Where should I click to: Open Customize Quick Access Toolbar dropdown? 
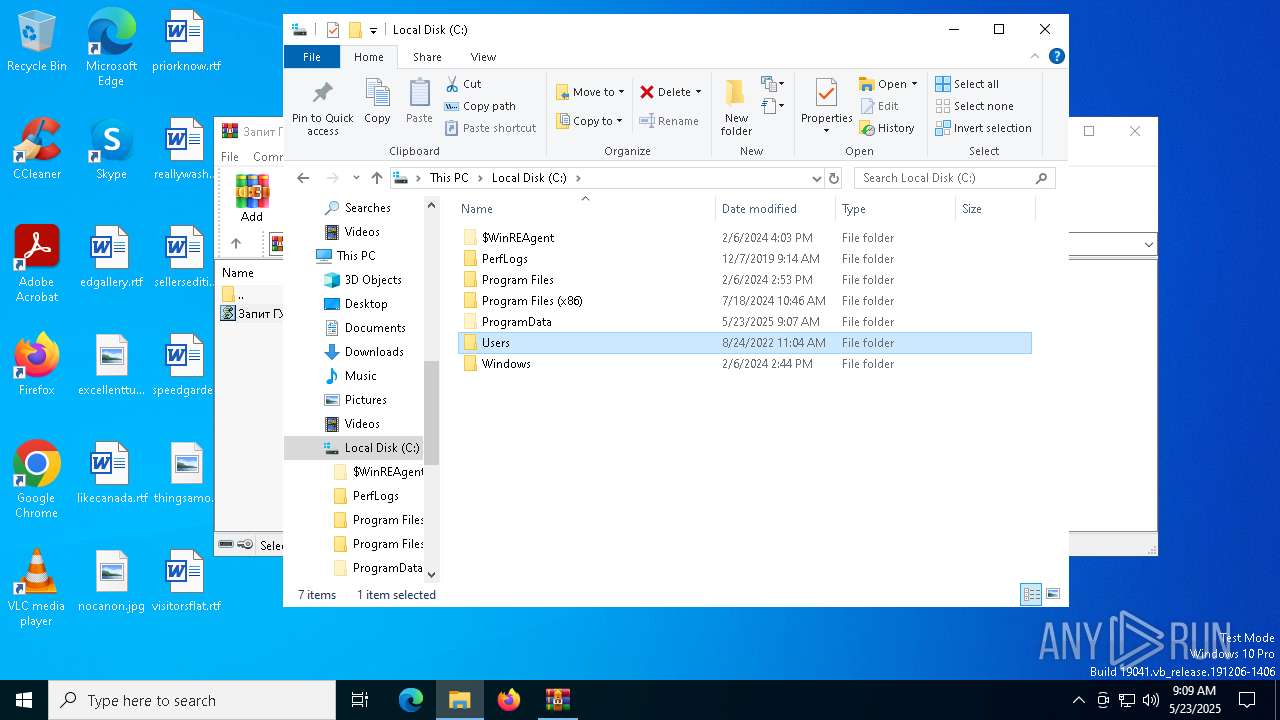pos(373,31)
